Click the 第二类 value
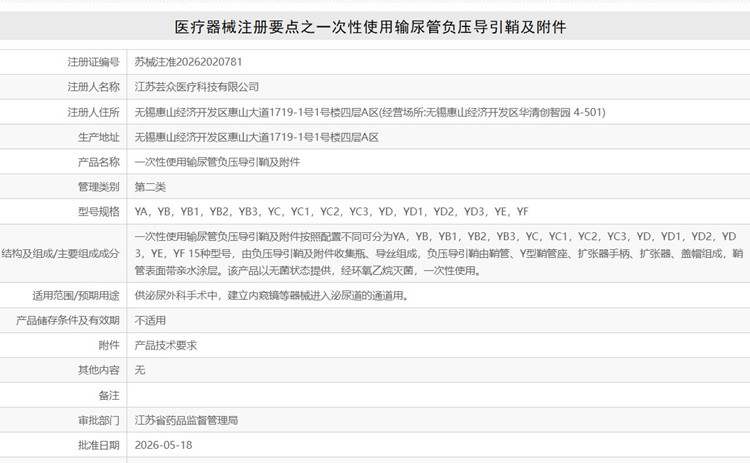Viewport: 750px width, 463px height. 150,187
